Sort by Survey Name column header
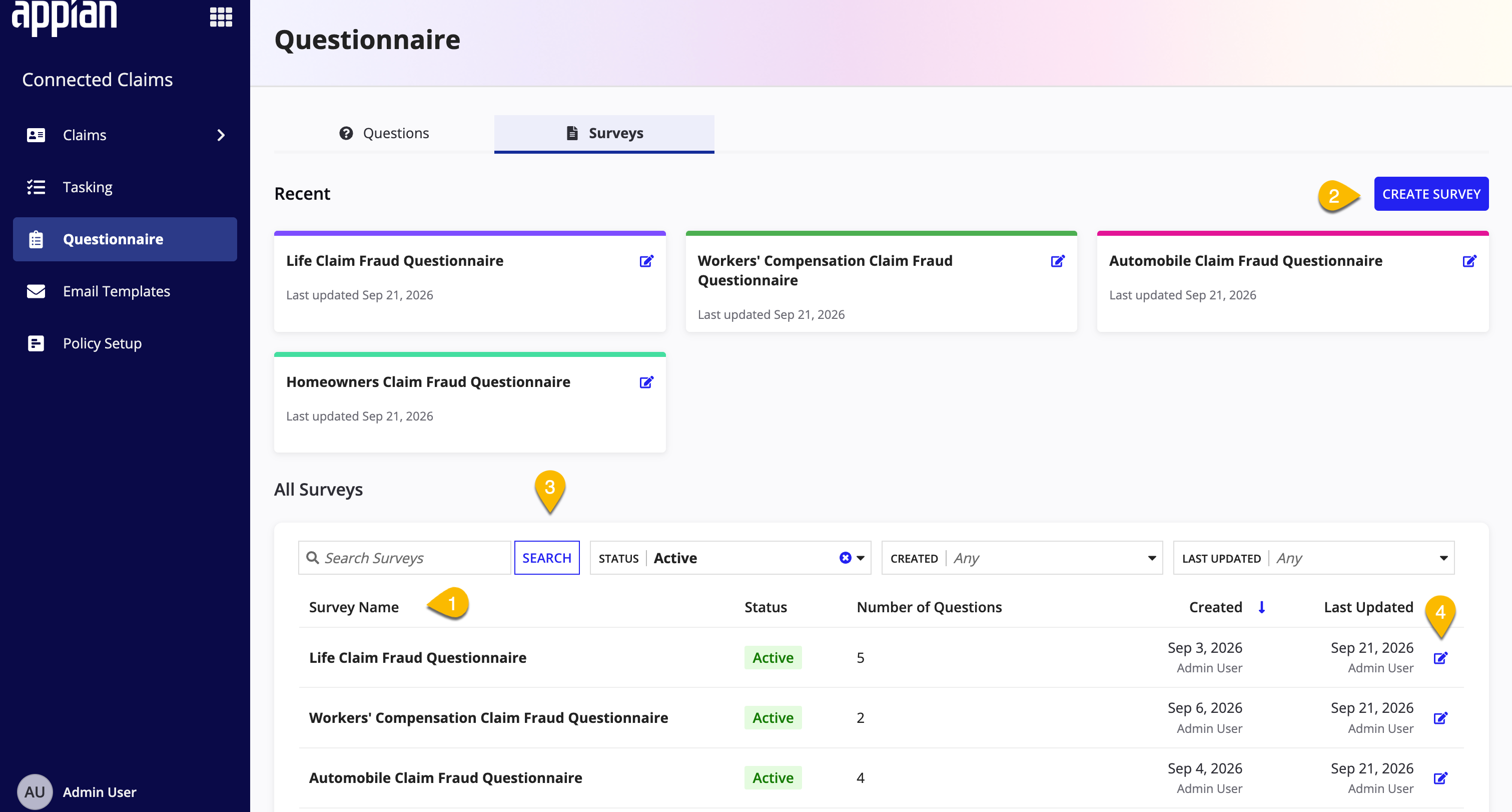1512x812 pixels. tap(353, 607)
